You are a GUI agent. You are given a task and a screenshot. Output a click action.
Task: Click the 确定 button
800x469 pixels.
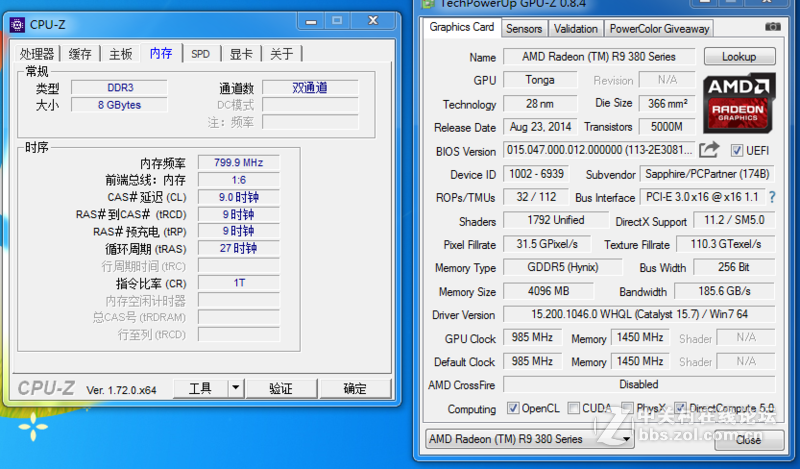coord(355,388)
